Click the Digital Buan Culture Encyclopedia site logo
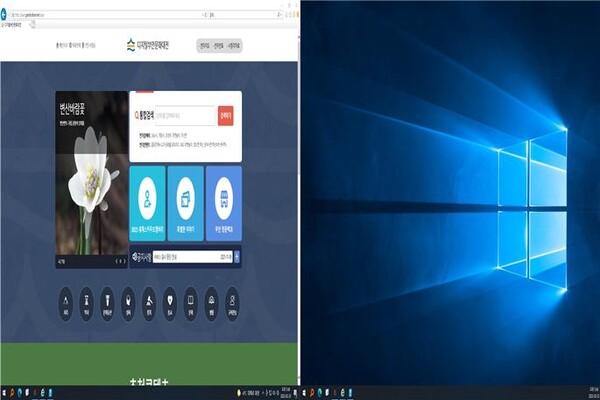 [150, 46]
